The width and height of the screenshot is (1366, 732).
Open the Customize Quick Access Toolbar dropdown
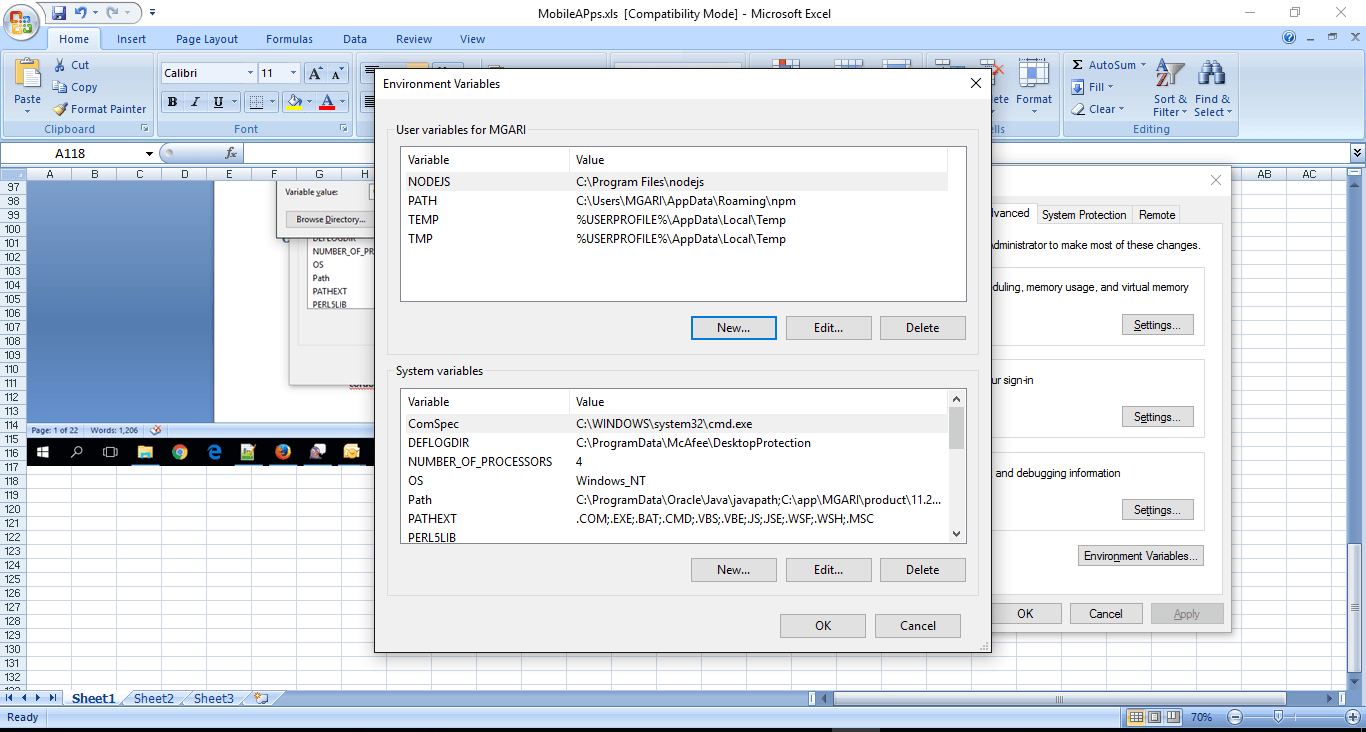[x=152, y=13]
